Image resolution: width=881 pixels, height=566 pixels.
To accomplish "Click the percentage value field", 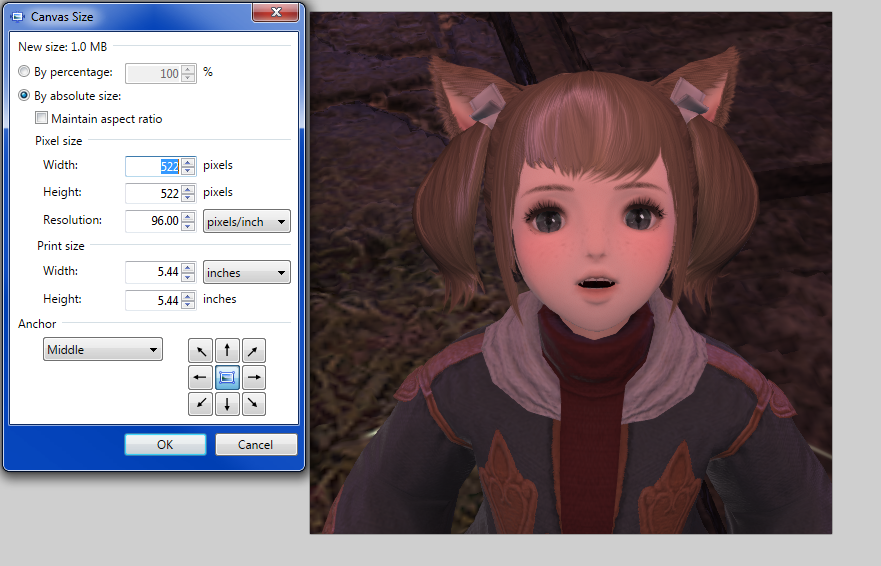I will (153, 74).
